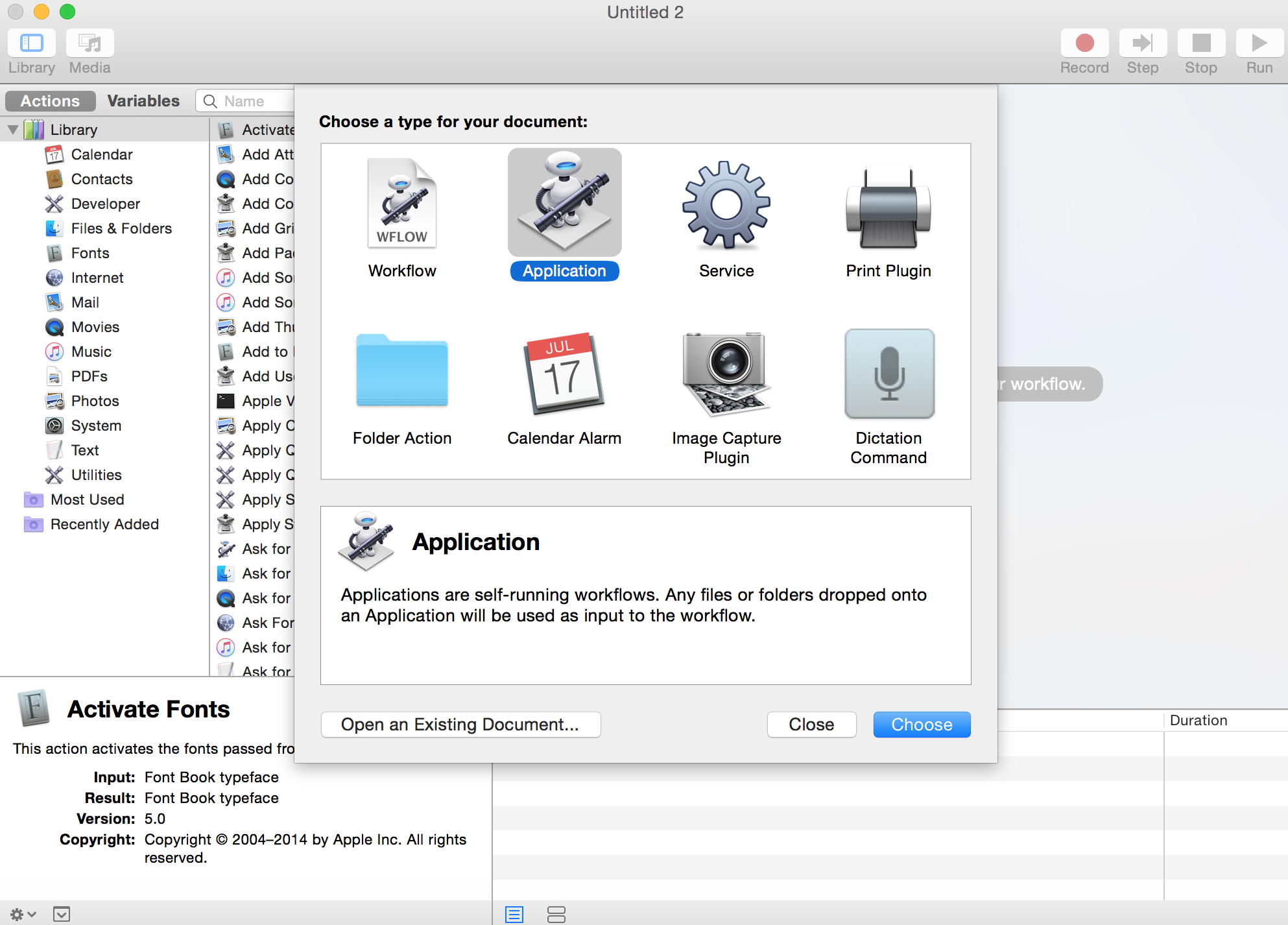This screenshot has width=1288, height=925.
Task: Select the Application document type icon
Action: point(564,203)
